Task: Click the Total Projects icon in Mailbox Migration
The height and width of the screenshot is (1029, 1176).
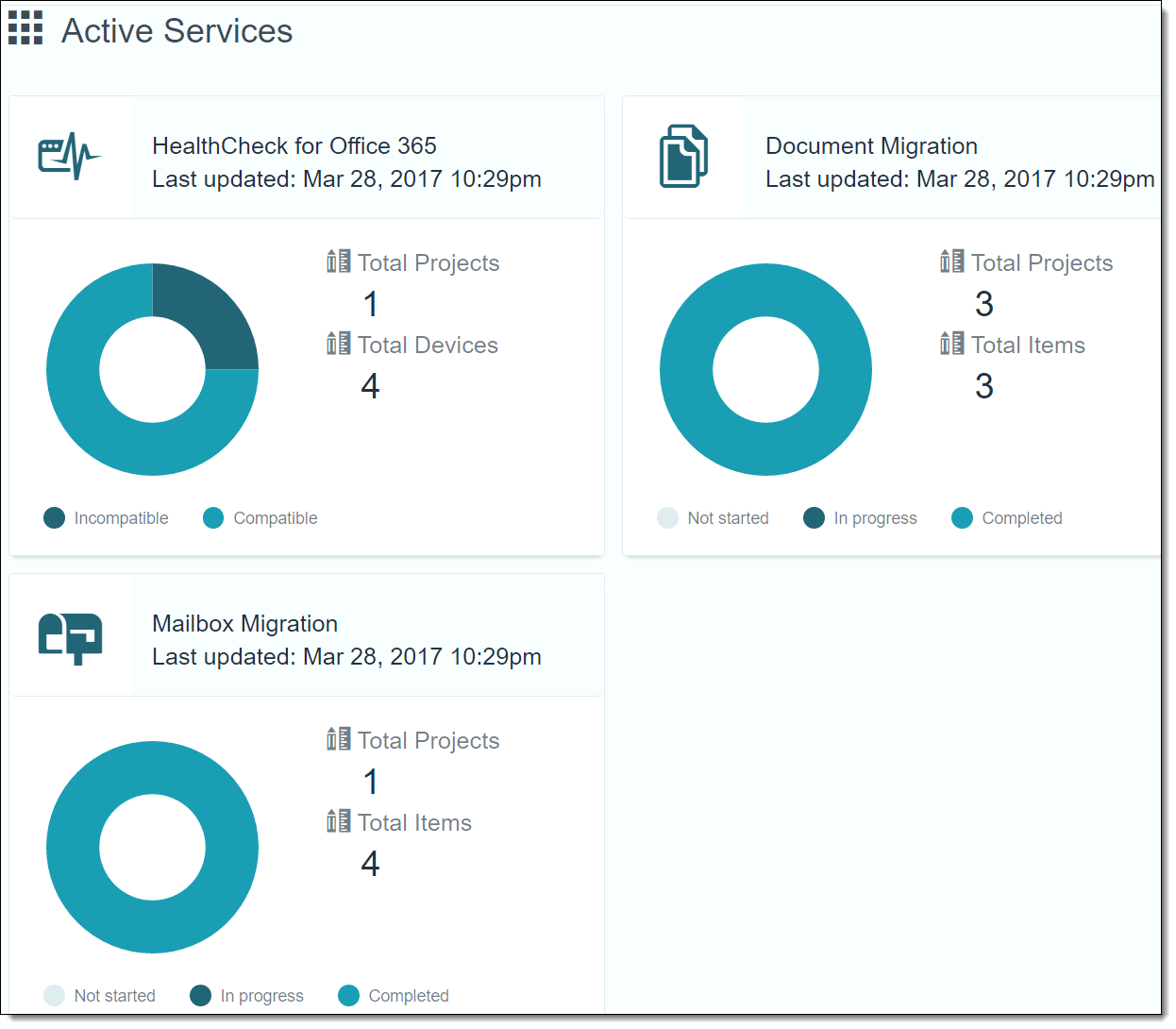Action: (x=337, y=739)
